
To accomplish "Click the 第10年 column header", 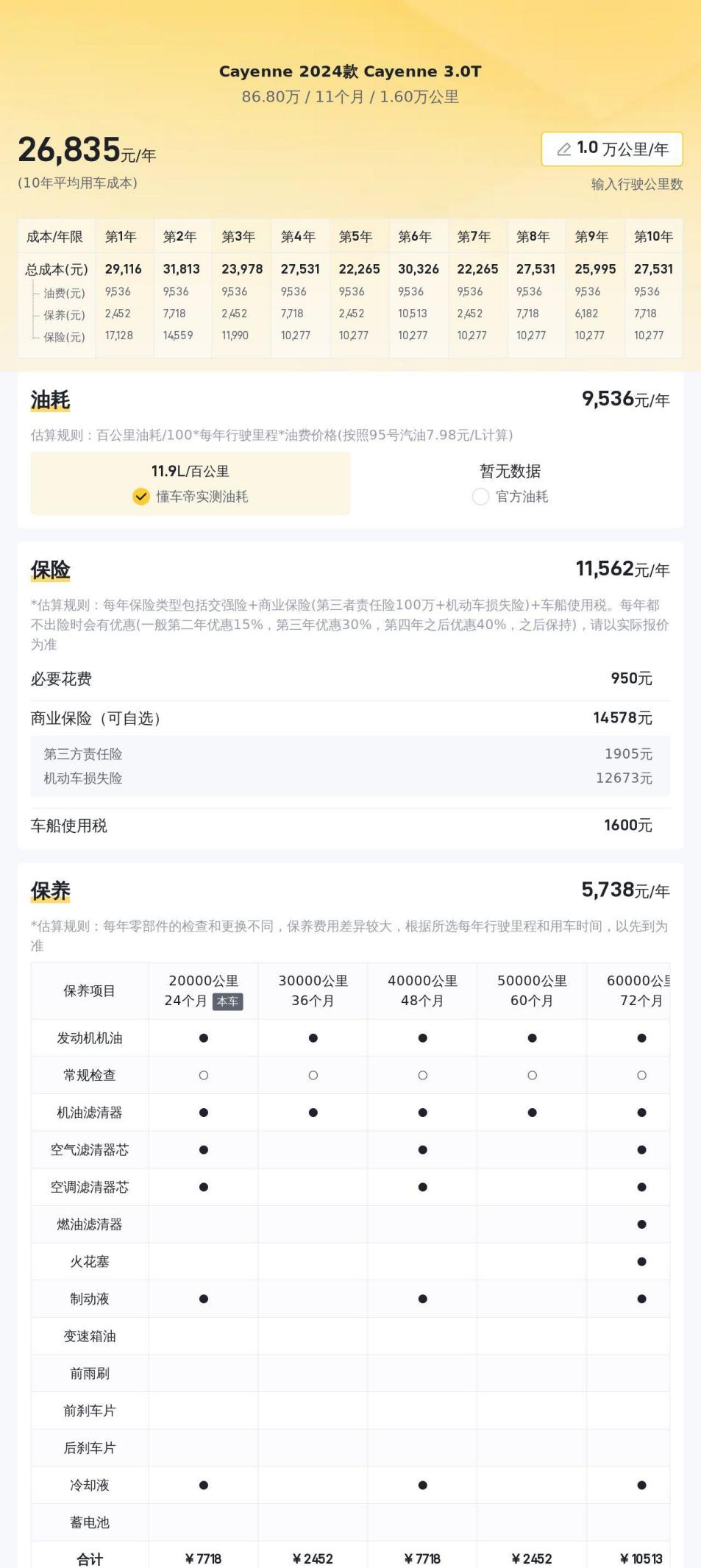I will pyautogui.click(x=653, y=237).
